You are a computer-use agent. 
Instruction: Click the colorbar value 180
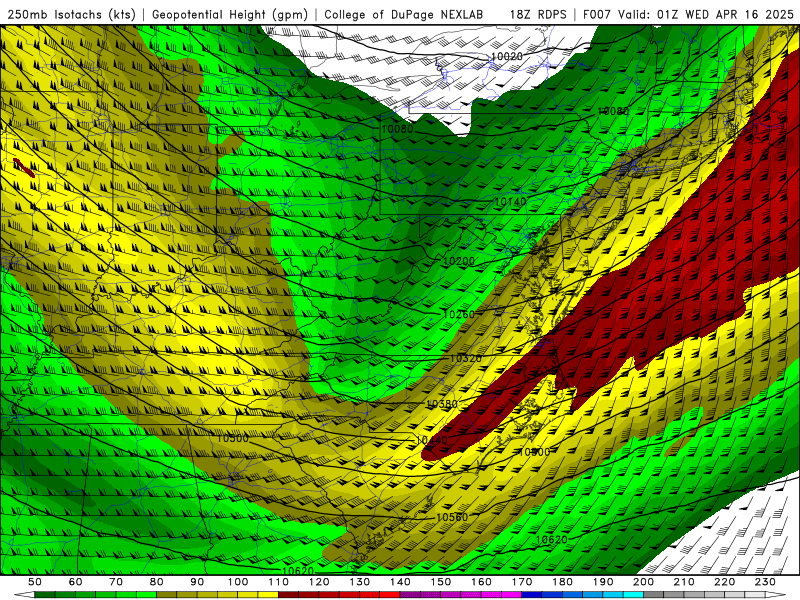click(x=563, y=582)
